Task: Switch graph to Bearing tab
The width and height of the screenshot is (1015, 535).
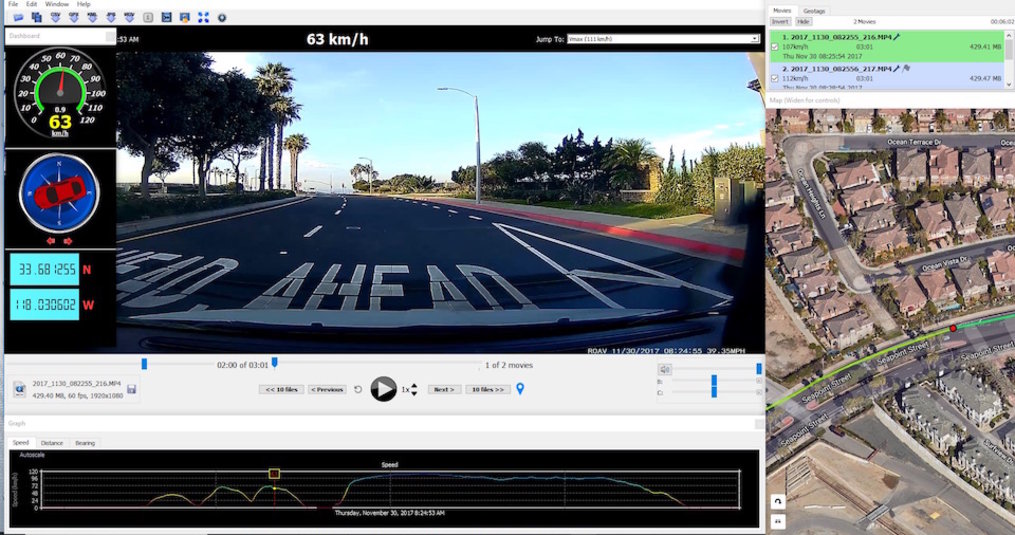Action: pyautogui.click(x=85, y=443)
